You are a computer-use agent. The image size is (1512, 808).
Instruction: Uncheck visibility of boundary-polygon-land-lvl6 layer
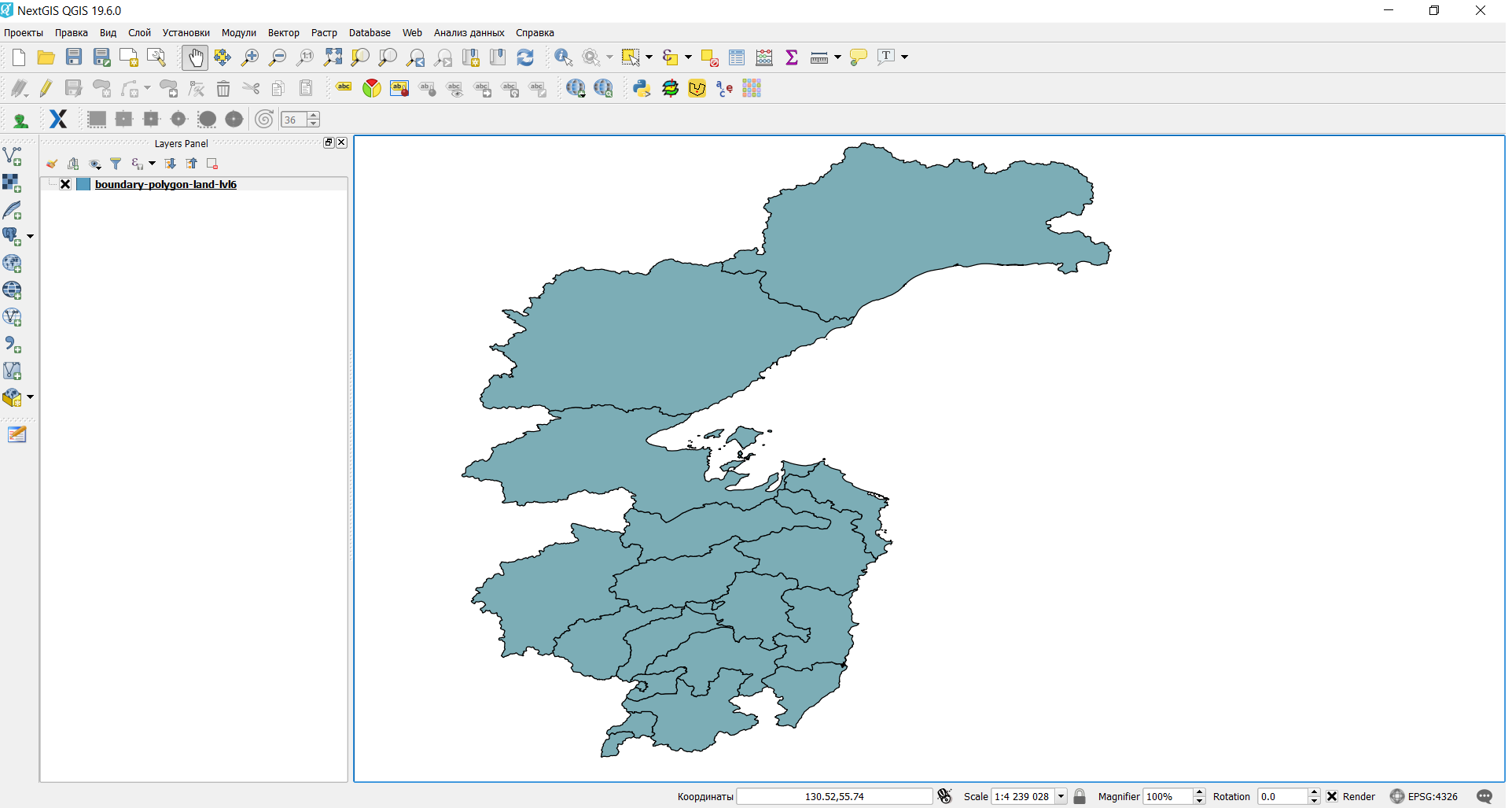64,184
